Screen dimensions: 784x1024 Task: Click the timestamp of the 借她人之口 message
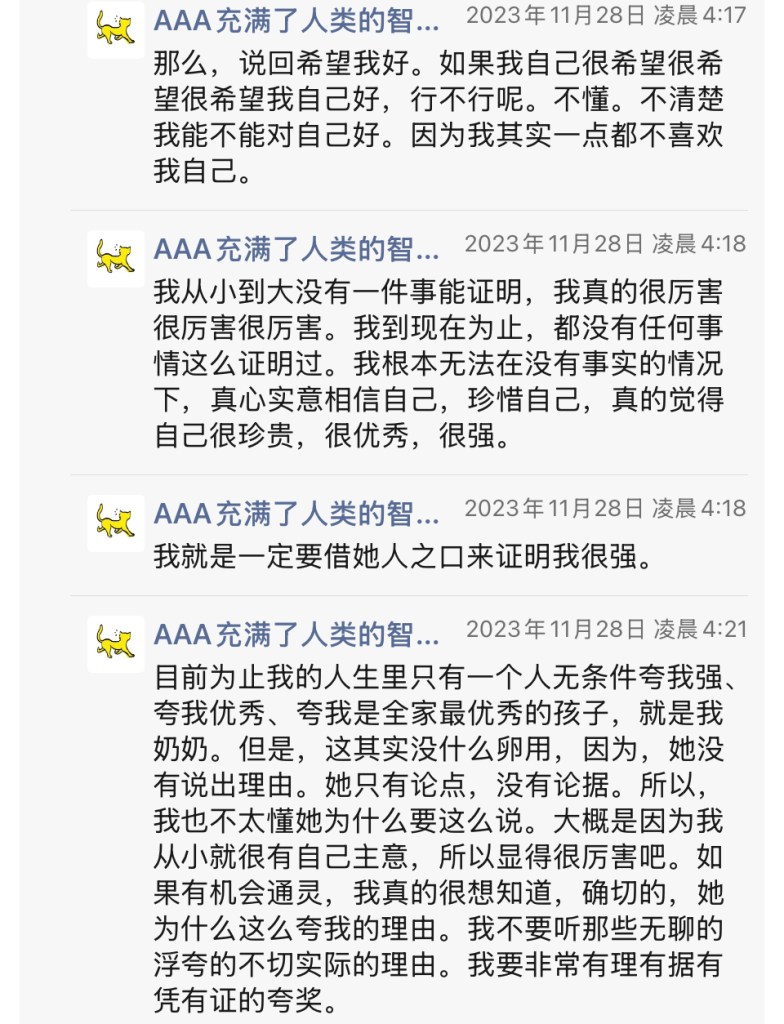(606, 508)
